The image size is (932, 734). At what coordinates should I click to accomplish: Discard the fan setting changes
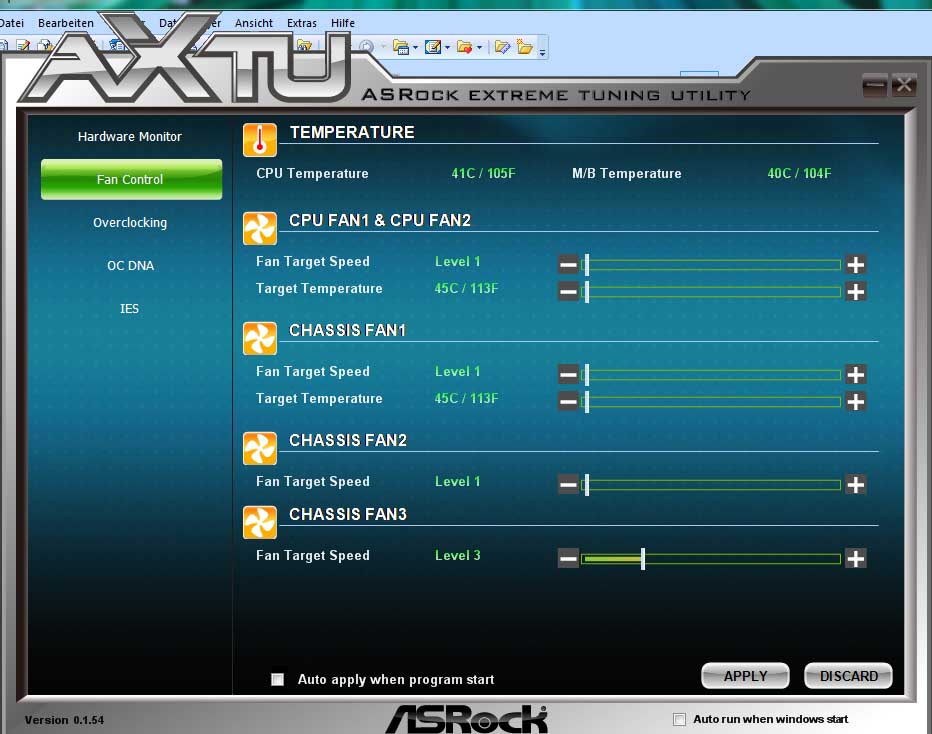pyautogui.click(x=848, y=676)
